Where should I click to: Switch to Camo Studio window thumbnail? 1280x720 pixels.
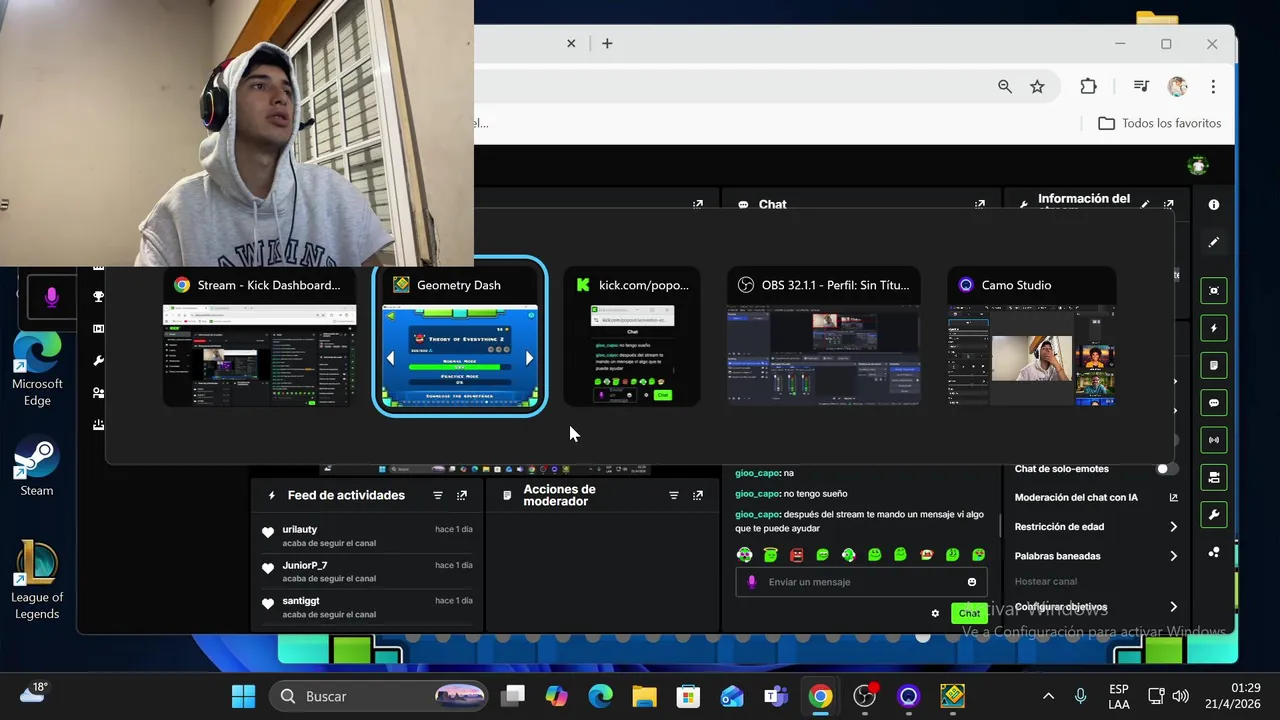point(1031,337)
